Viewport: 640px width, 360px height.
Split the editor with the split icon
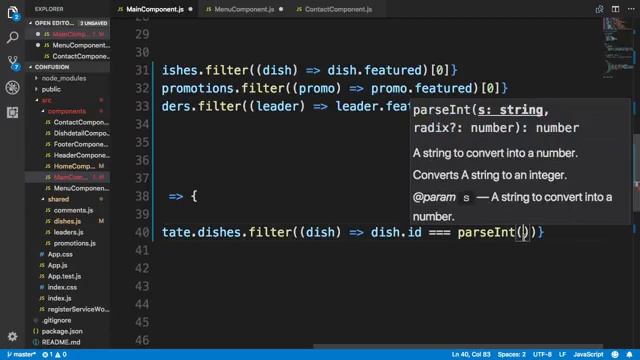[616, 9]
